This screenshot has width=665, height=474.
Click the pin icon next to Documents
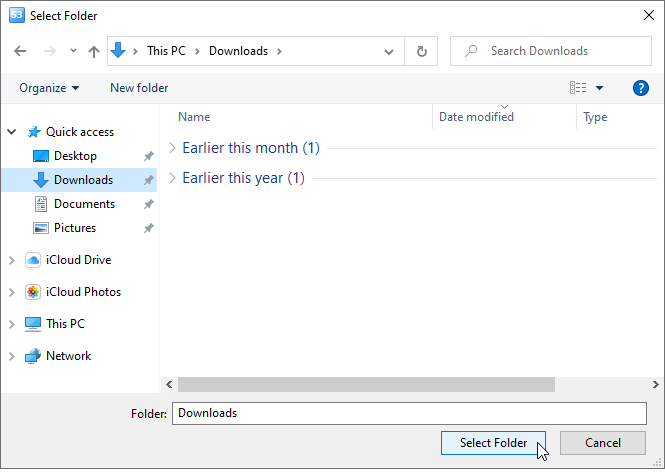coord(148,204)
